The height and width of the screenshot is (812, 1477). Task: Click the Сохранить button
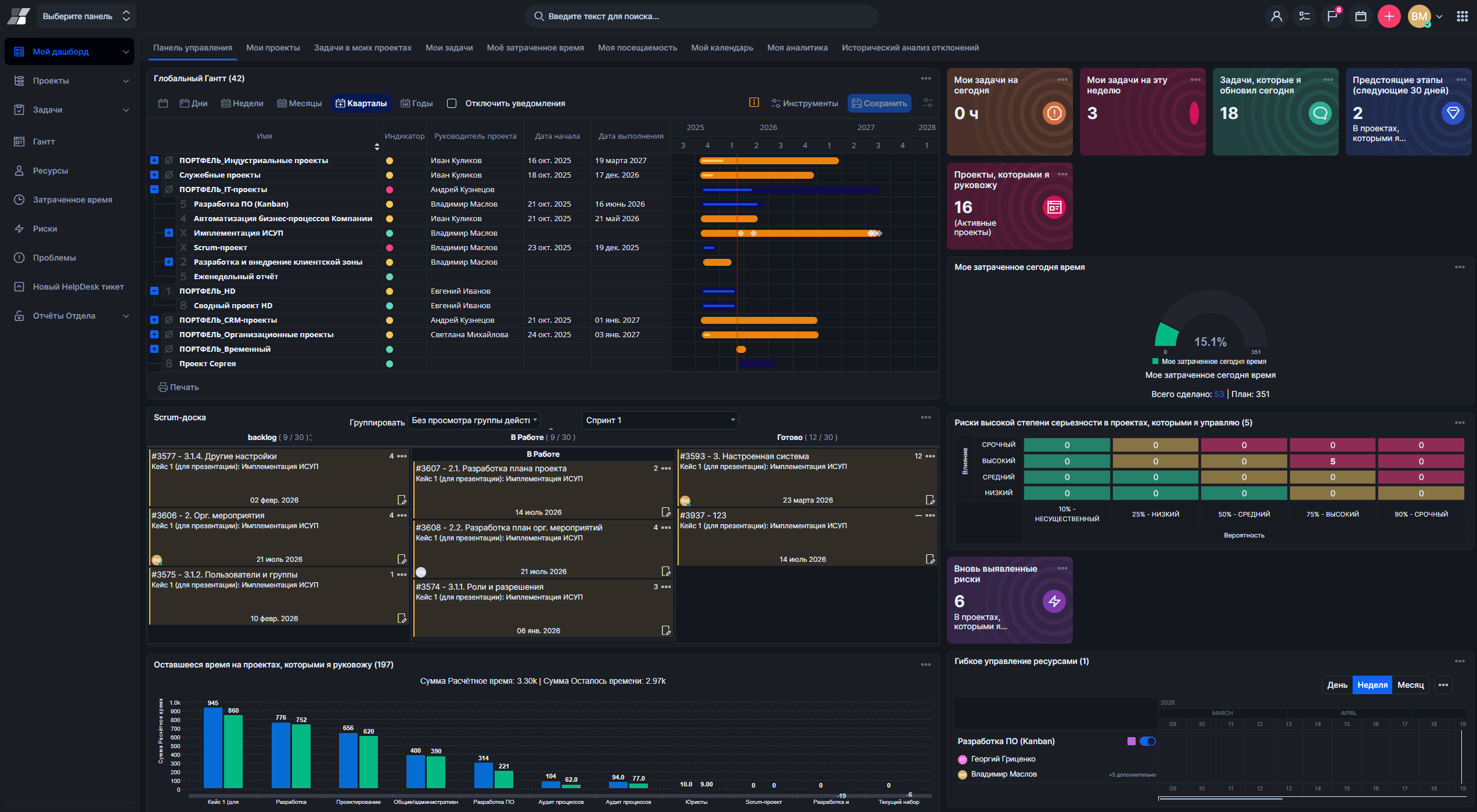[879, 103]
